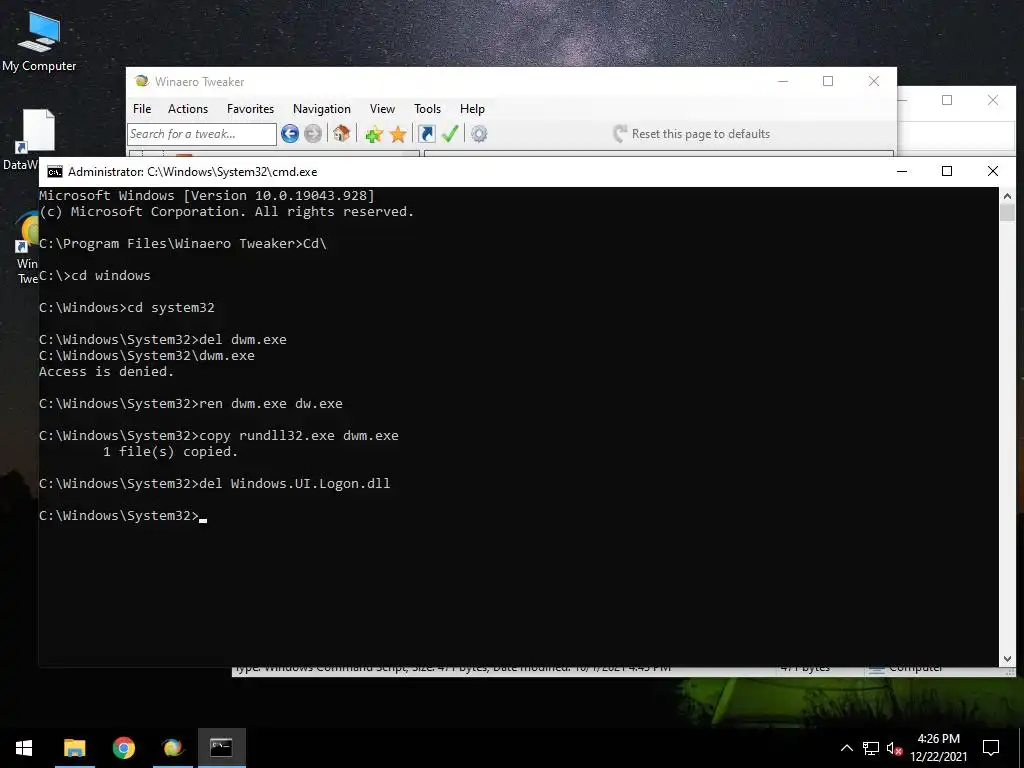The width and height of the screenshot is (1024, 768).
Task: Click Reset this page to defaults
Action: pyautogui.click(x=692, y=134)
